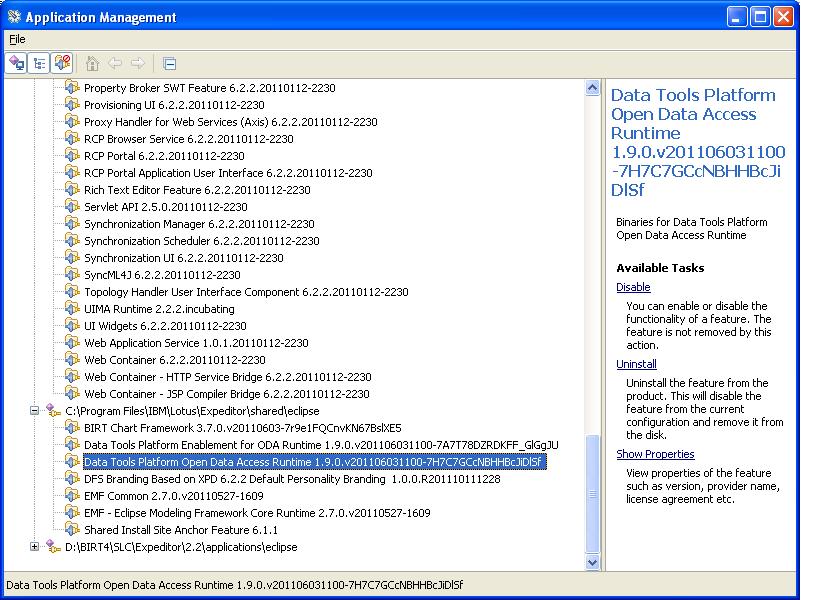Click the RCP Browser Service feature icon
Viewport: 840px width, 600px height.
tap(72, 139)
